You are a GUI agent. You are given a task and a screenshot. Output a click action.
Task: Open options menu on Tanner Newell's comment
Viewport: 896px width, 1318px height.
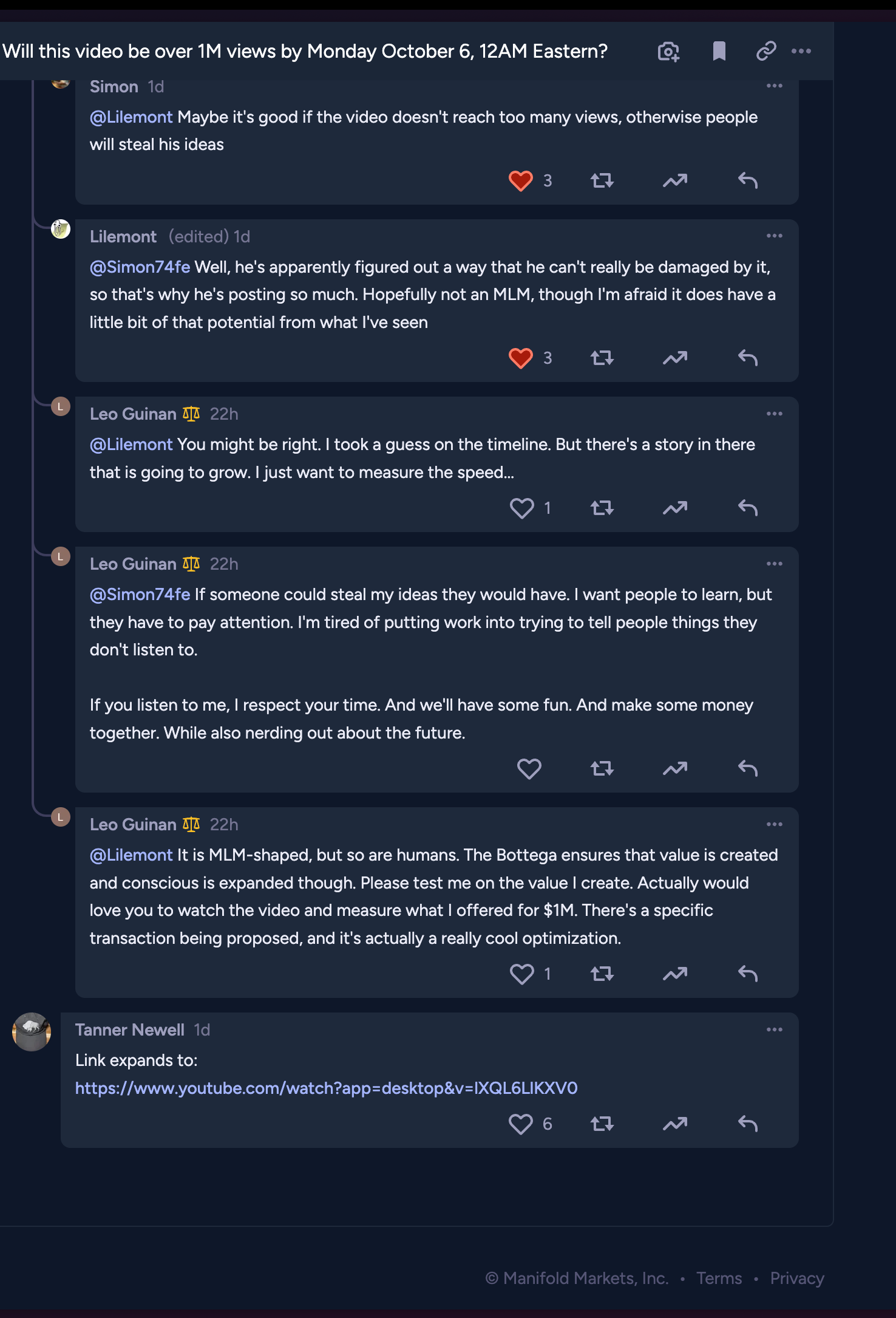pos(775,1030)
